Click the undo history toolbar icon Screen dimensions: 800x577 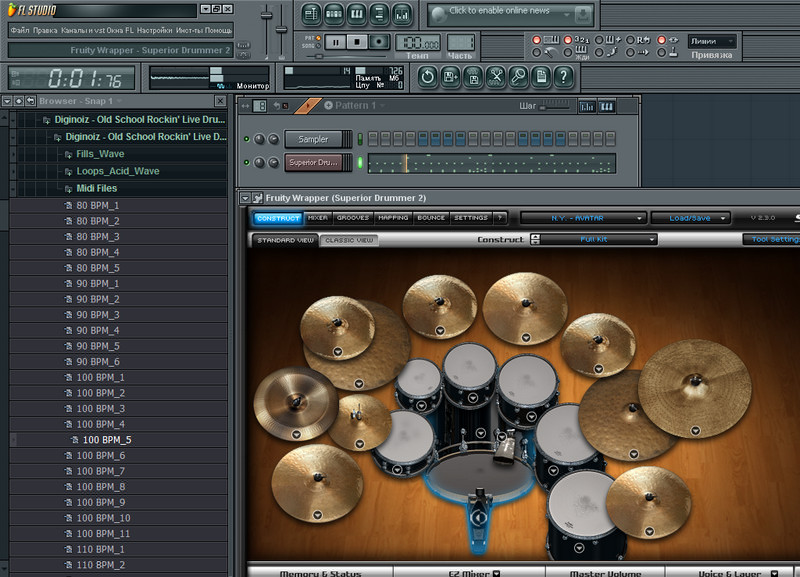coord(427,76)
